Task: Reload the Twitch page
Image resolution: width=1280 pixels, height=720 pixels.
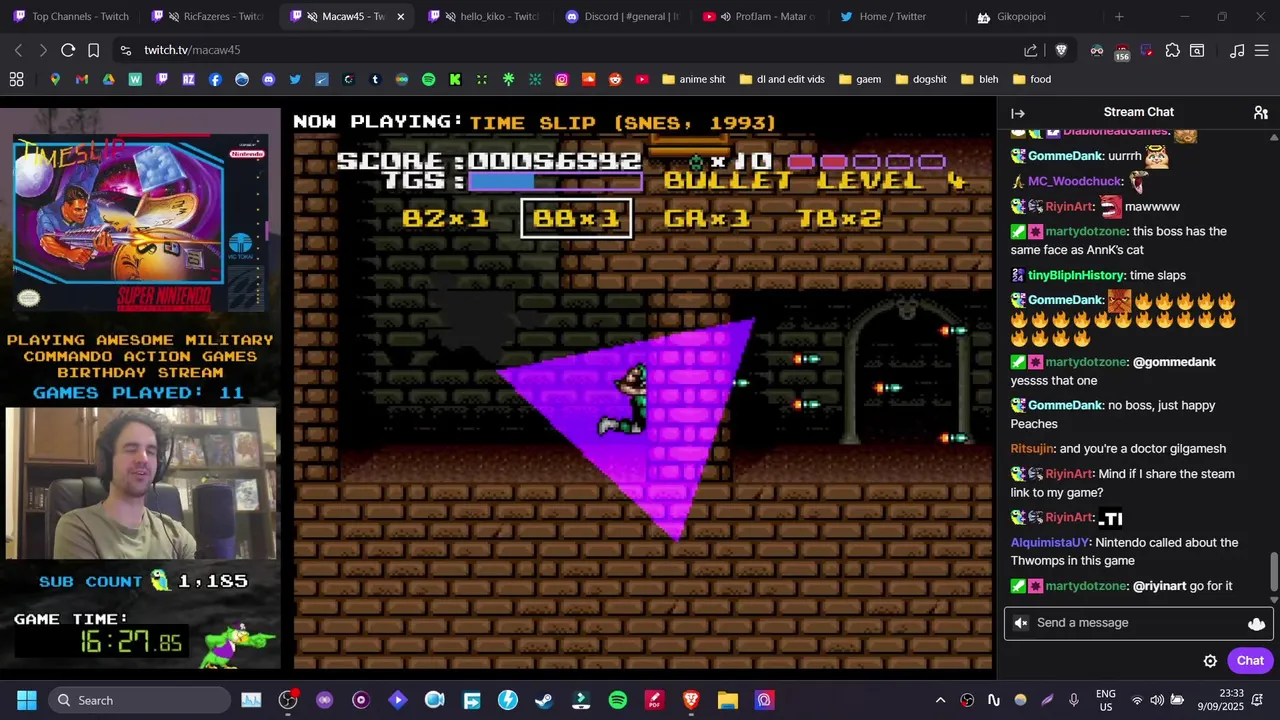Action: (x=68, y=50)
